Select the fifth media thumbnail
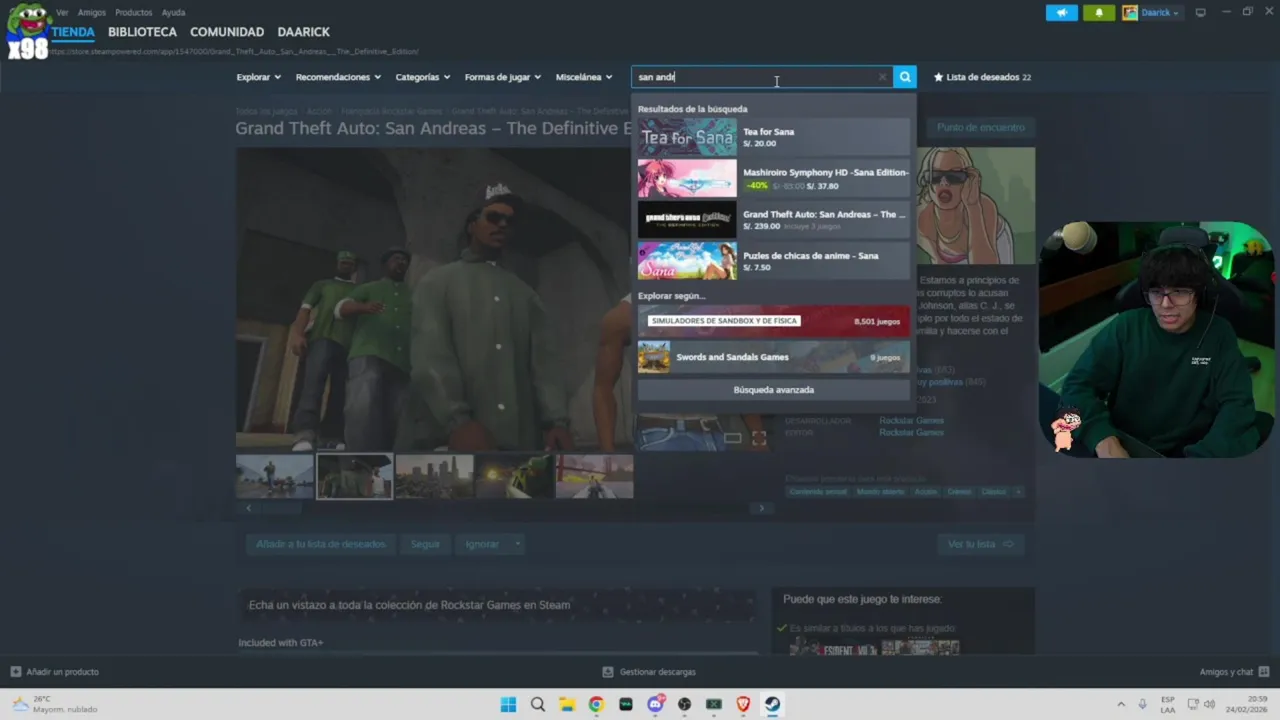 tap(595, 477)
